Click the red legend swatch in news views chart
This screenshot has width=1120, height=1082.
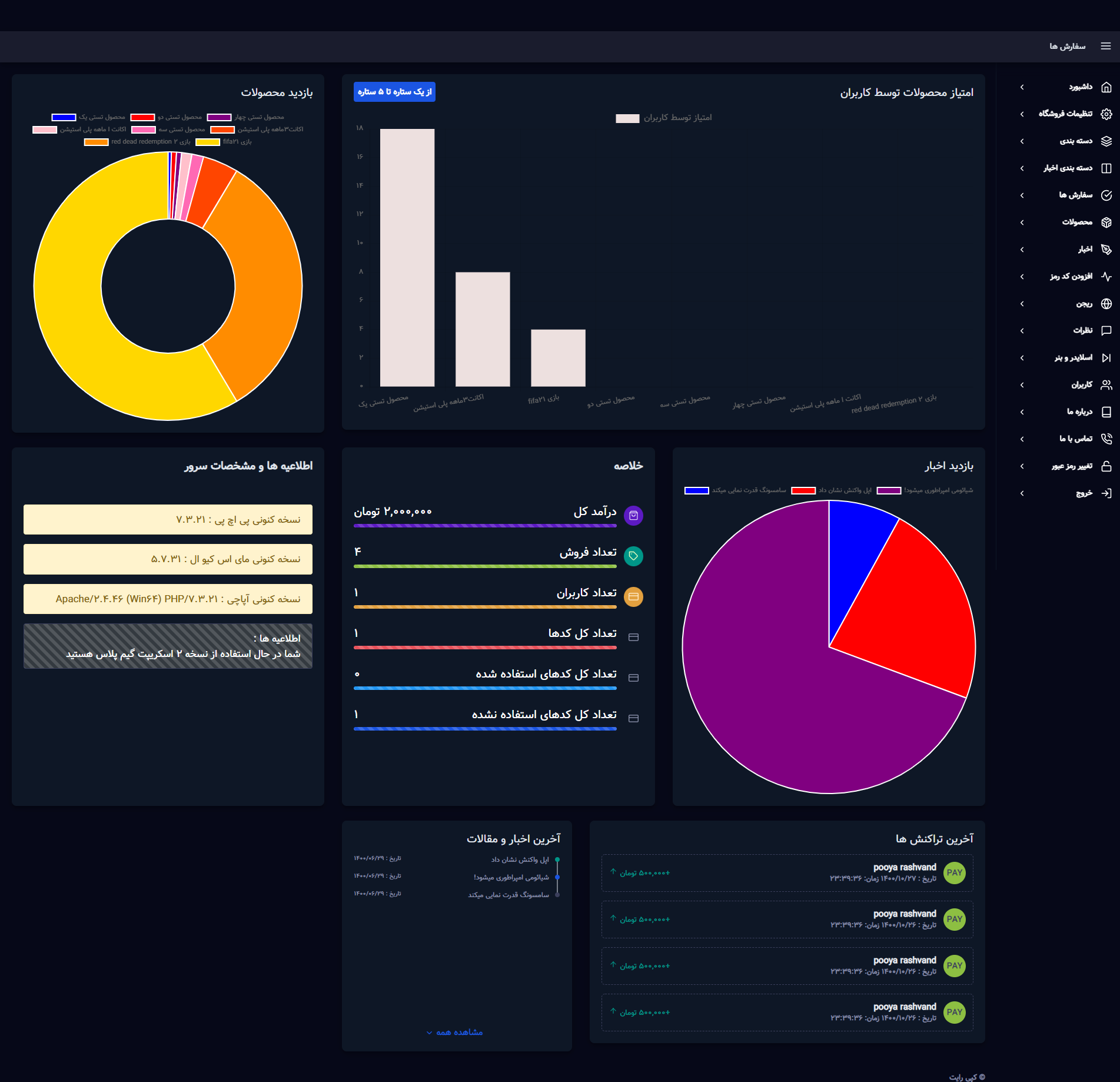[x=803, y=490]
